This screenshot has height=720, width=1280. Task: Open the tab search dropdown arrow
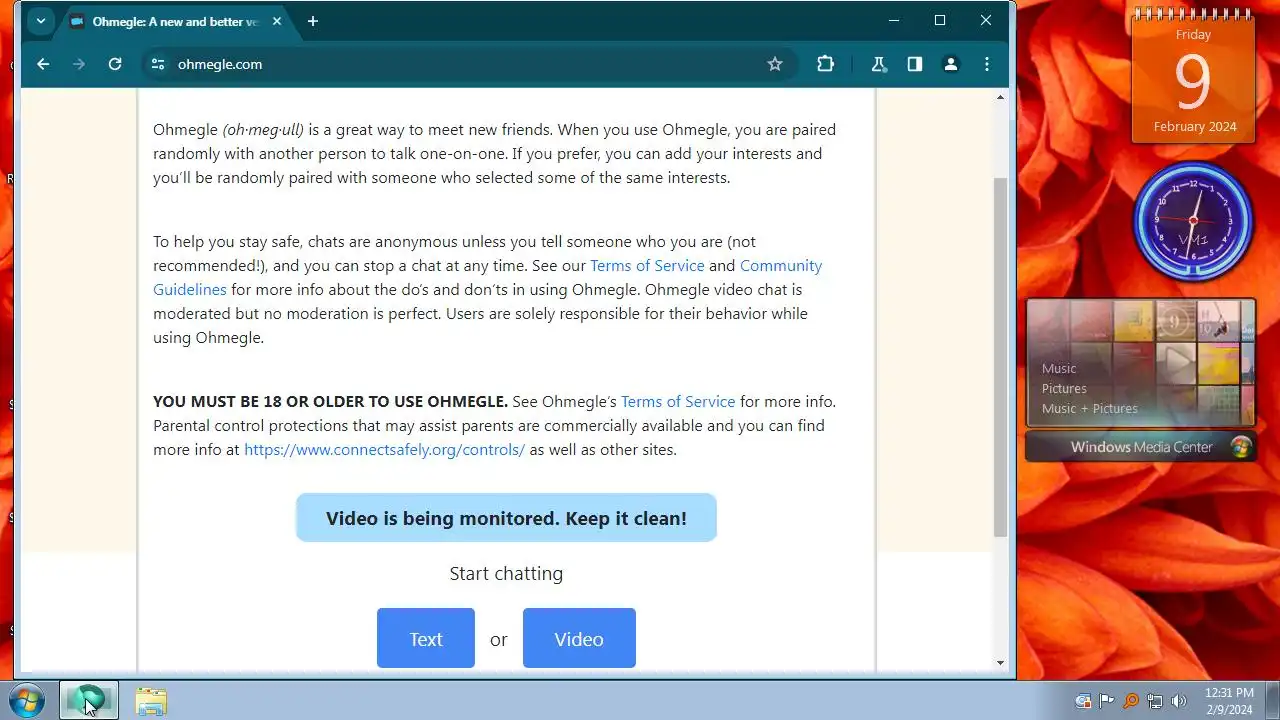(40, 21)
